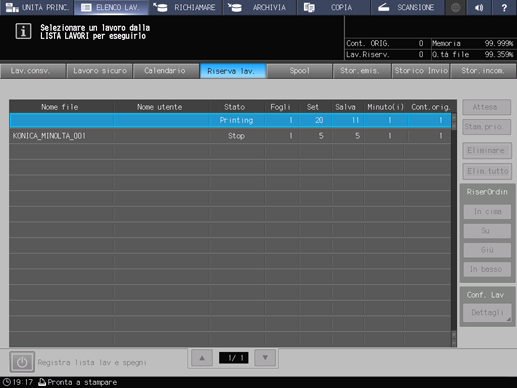
Task: Open the Storico Invio tab
Action: pos(421,71)
